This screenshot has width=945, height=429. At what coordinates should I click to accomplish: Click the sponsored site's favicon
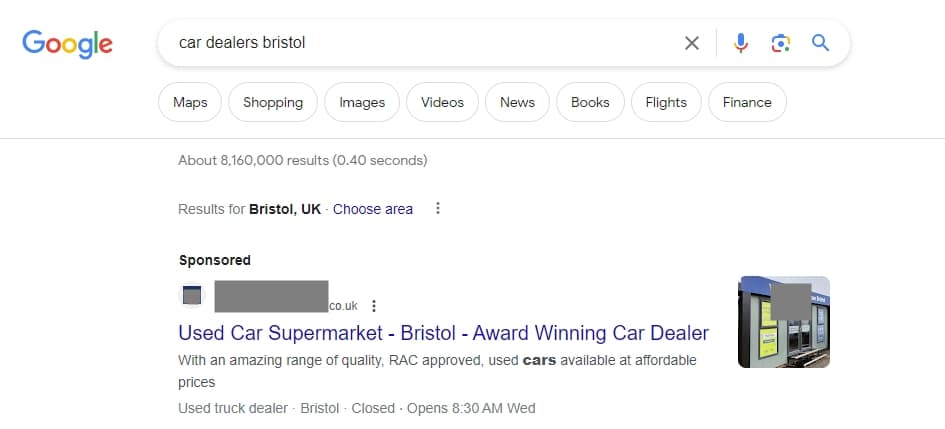point(192,296)
